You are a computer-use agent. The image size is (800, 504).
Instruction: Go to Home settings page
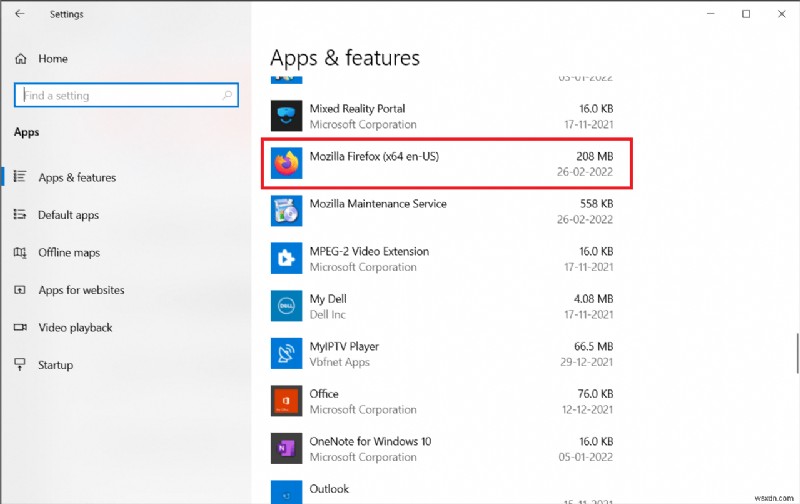pyautogui.click(x=53, y=59)
